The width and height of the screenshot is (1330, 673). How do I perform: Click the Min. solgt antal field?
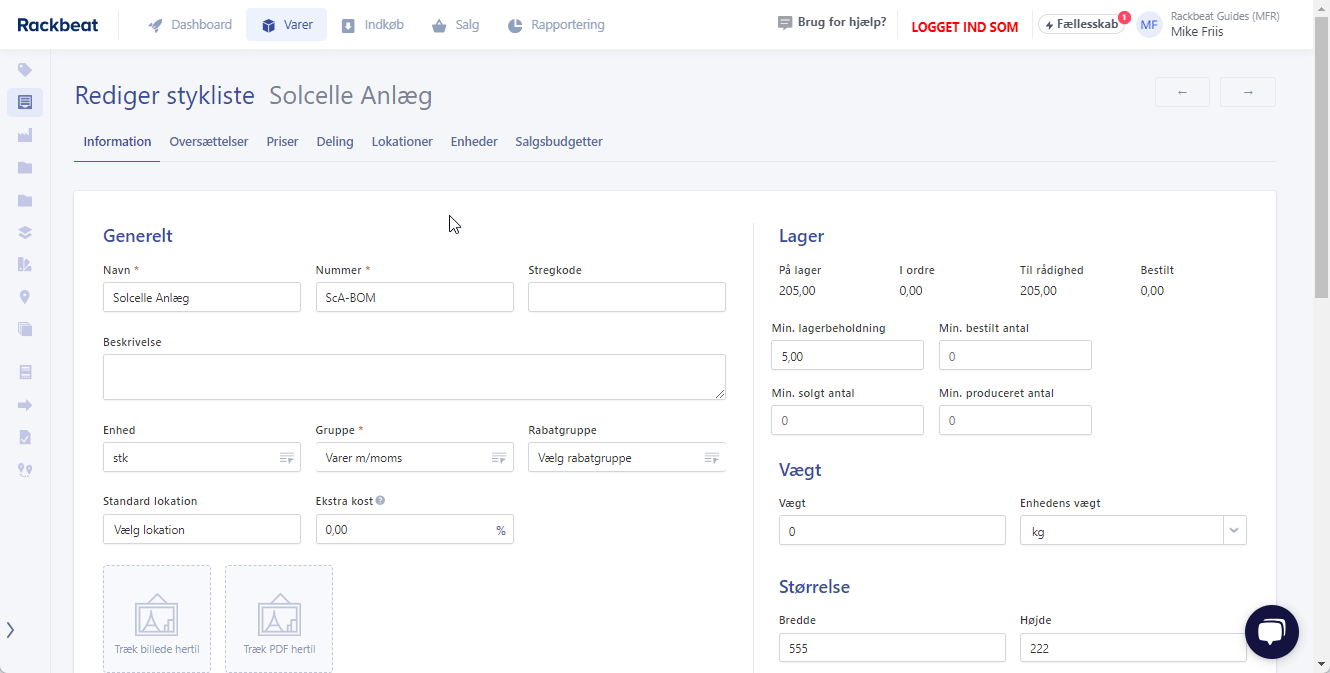848,420
